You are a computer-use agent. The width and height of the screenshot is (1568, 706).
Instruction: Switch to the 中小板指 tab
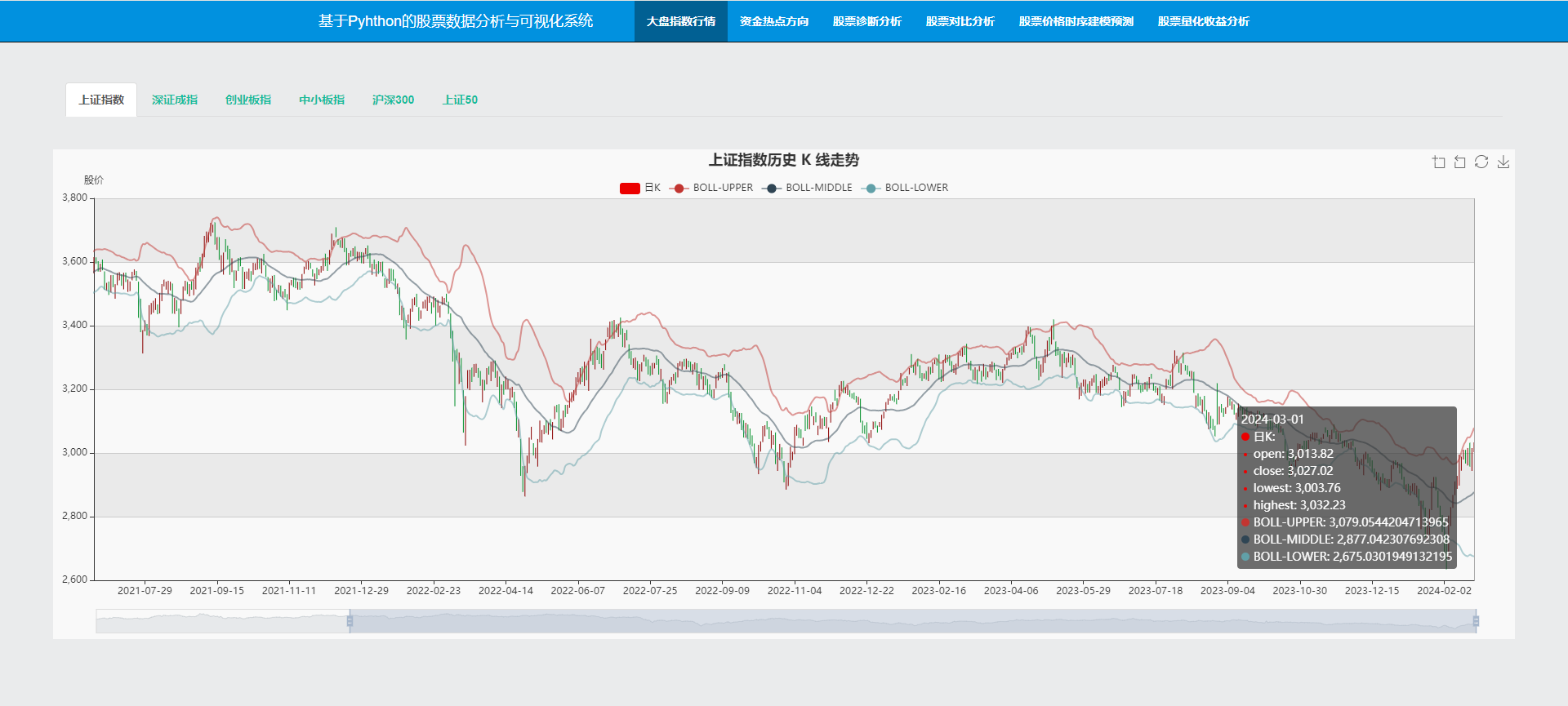(x=322, y=100)
